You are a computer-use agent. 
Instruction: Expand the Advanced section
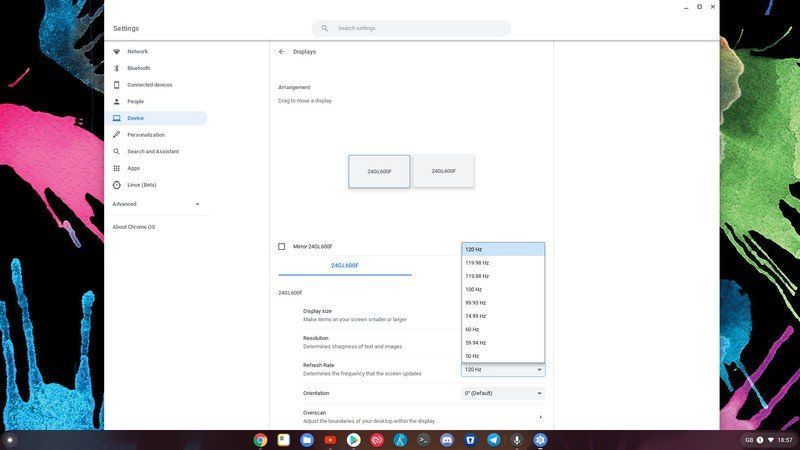pos(156,204)
